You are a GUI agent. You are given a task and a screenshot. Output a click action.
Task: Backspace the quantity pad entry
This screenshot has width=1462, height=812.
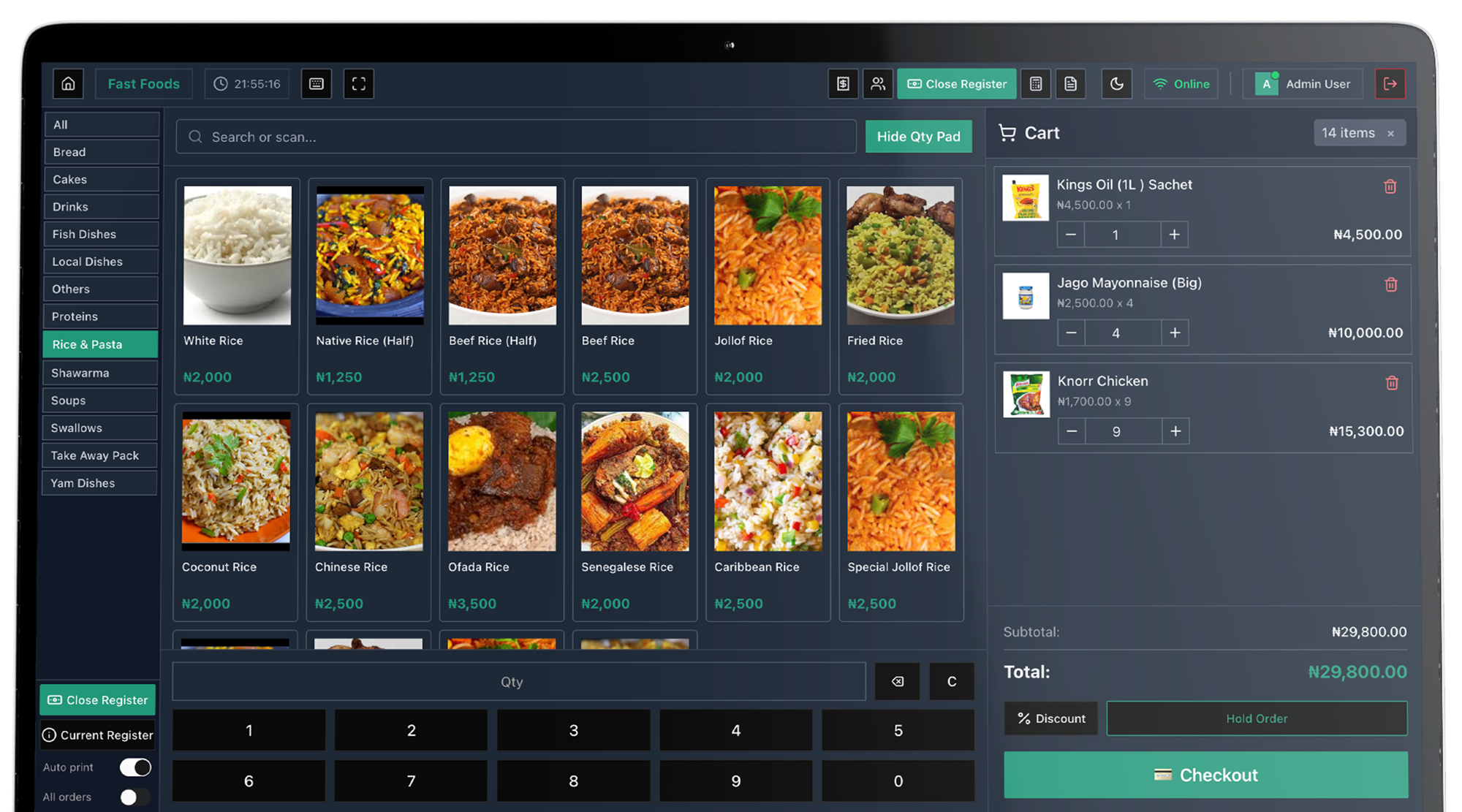(x=897, y=681)
